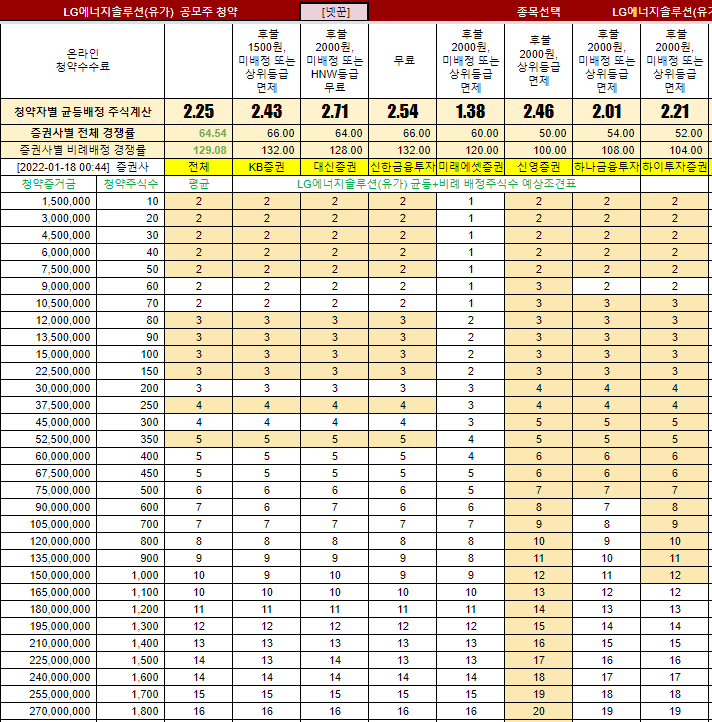Click the 온라인 청약수수료 cell
The height and width of the screenshot is (722, 712).
click(82, 60)
